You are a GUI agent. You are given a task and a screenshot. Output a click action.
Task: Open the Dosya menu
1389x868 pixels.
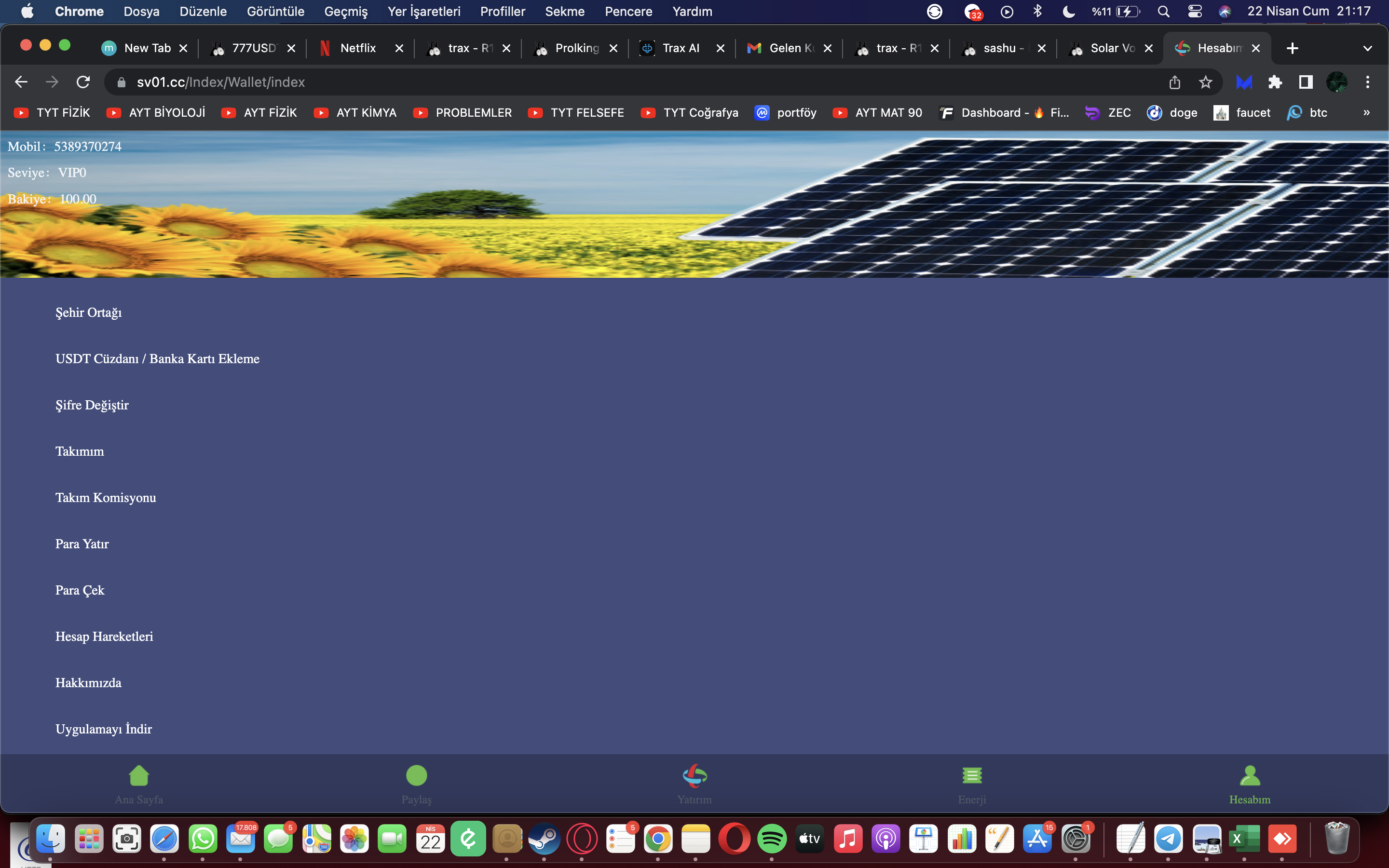coord(141,12)
